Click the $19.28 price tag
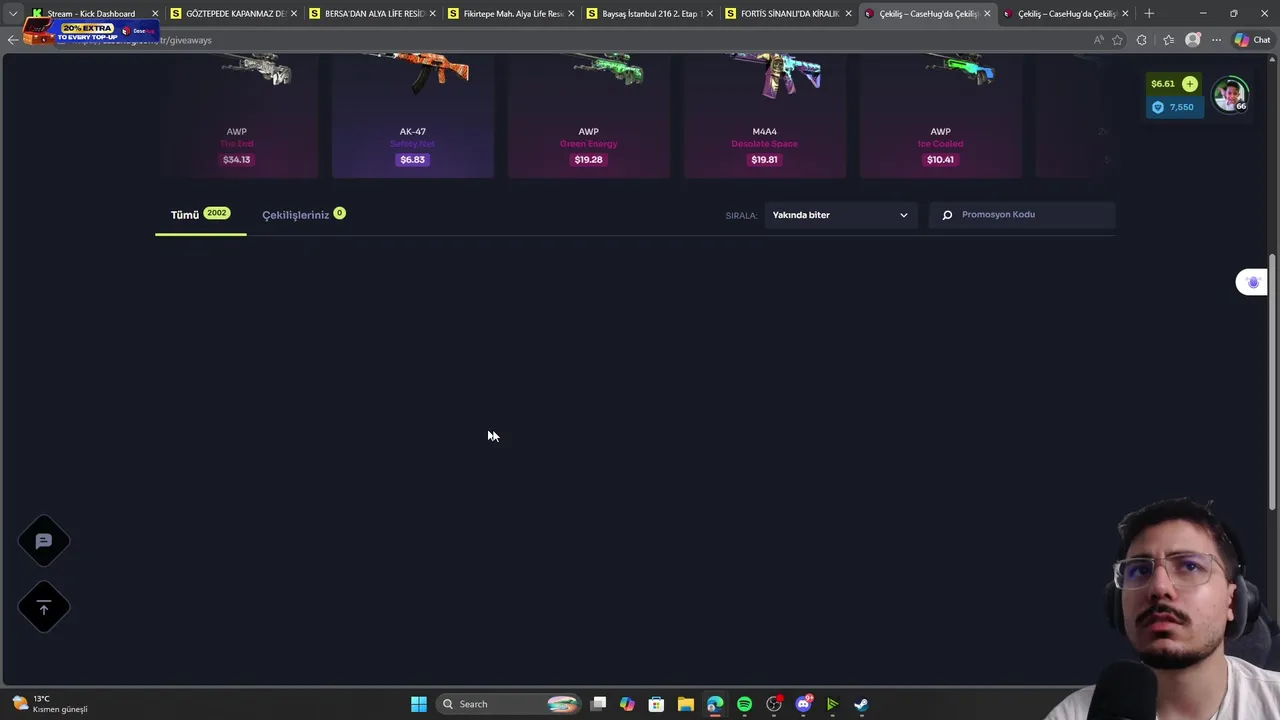1280x720 pixels. point(589,160)
